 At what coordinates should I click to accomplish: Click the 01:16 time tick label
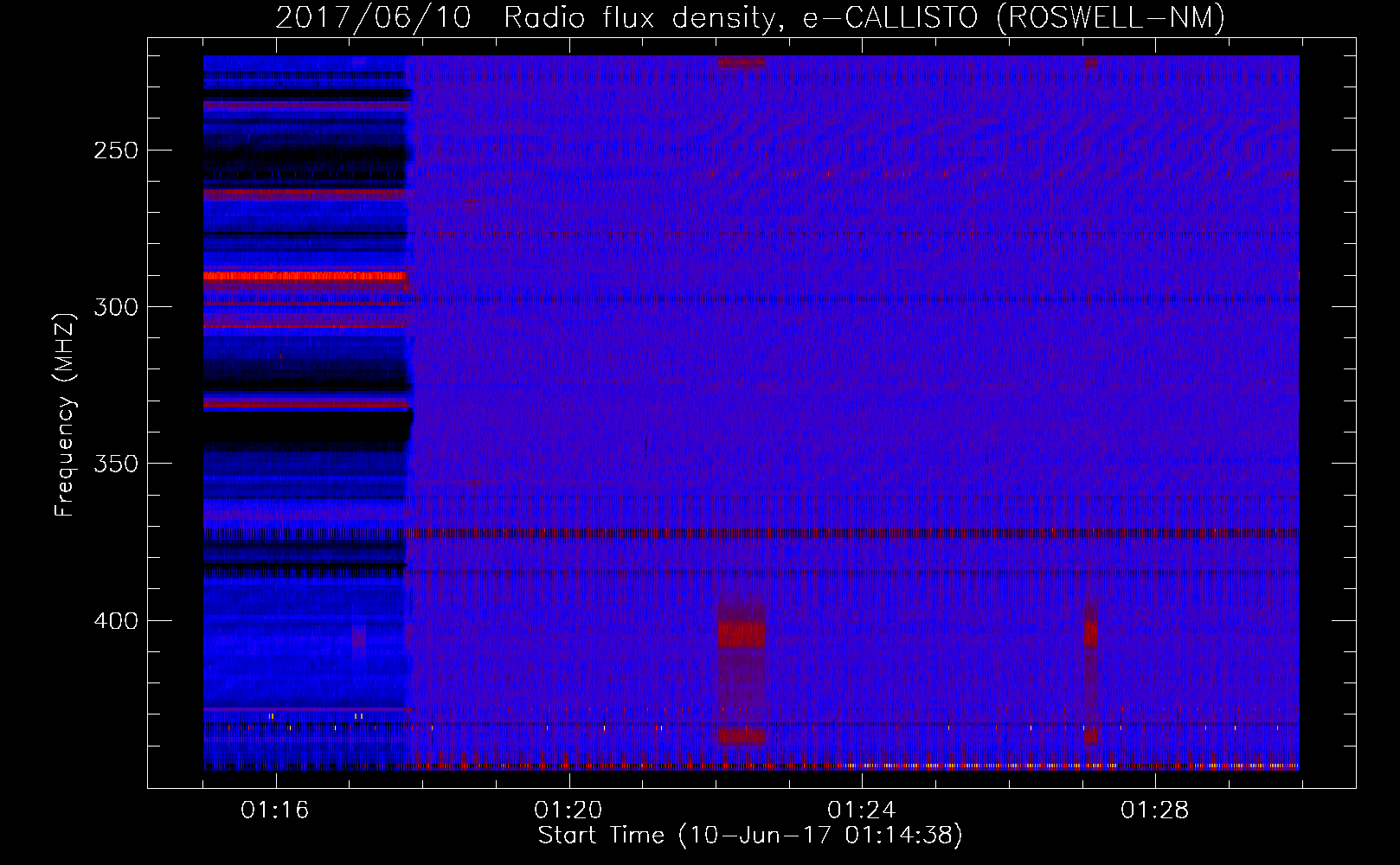275,811
